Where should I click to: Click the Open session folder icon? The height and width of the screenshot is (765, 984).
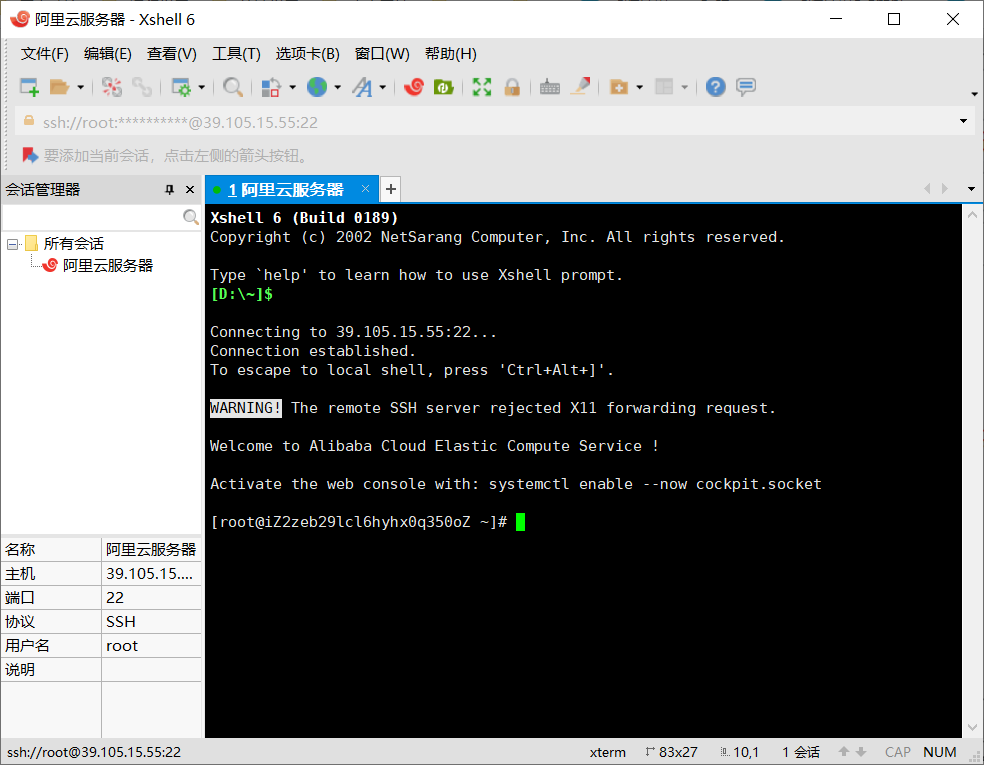pyautogui.click(x=59, y=87)
